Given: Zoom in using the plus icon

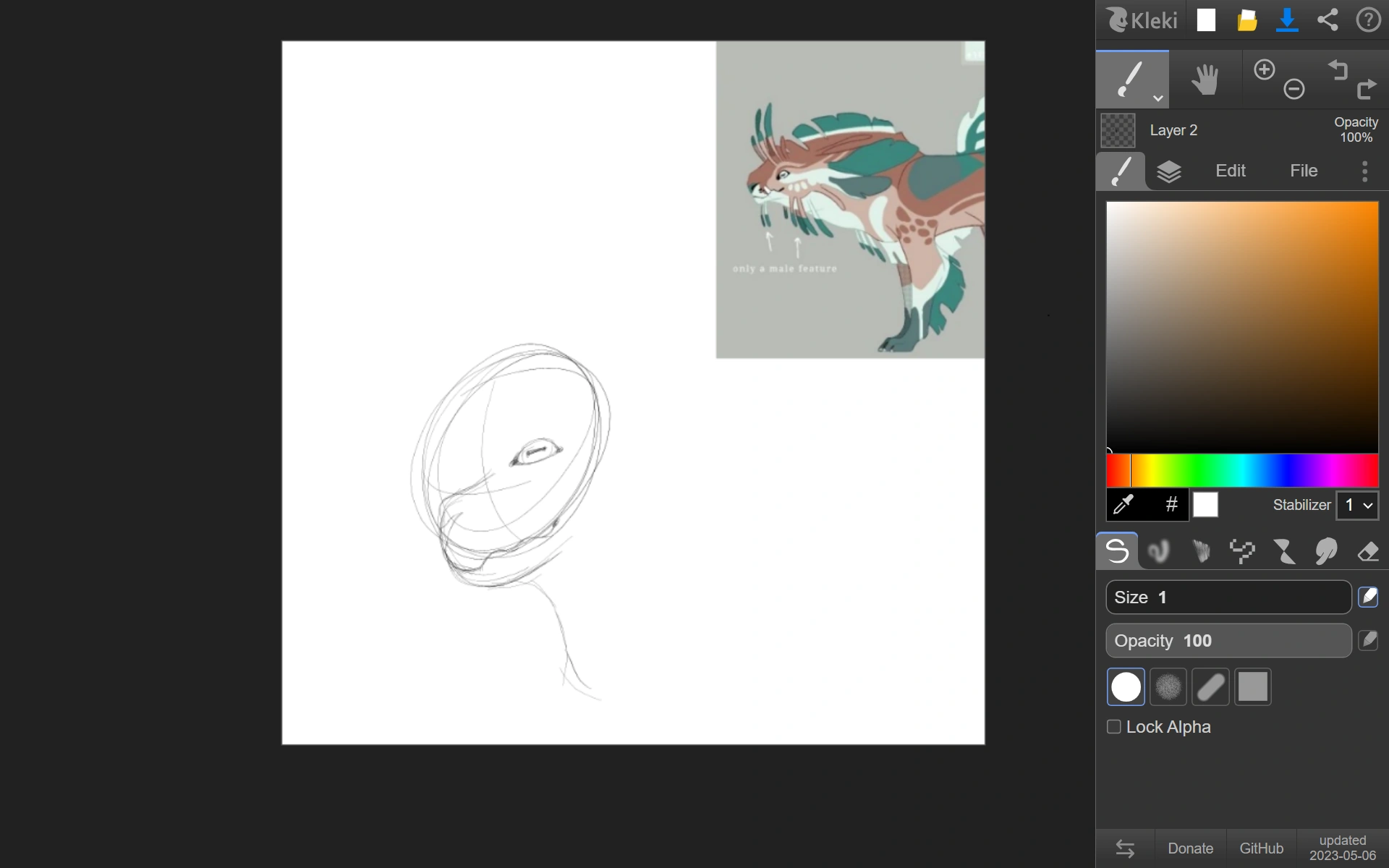Looking at the screenshot, I should coord(1264,69).
